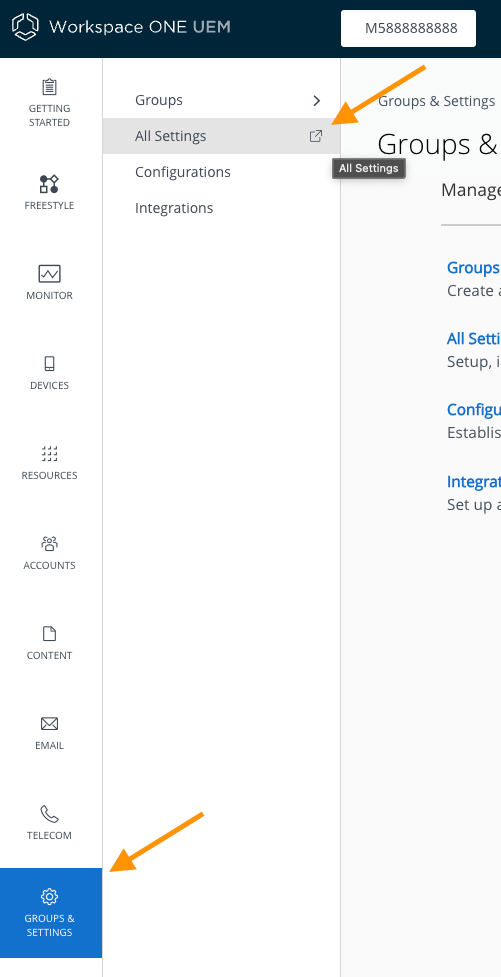This screenshot has height=977, width=501.
Task: Click the All Settings external link icon
Action: click(317, 136)
